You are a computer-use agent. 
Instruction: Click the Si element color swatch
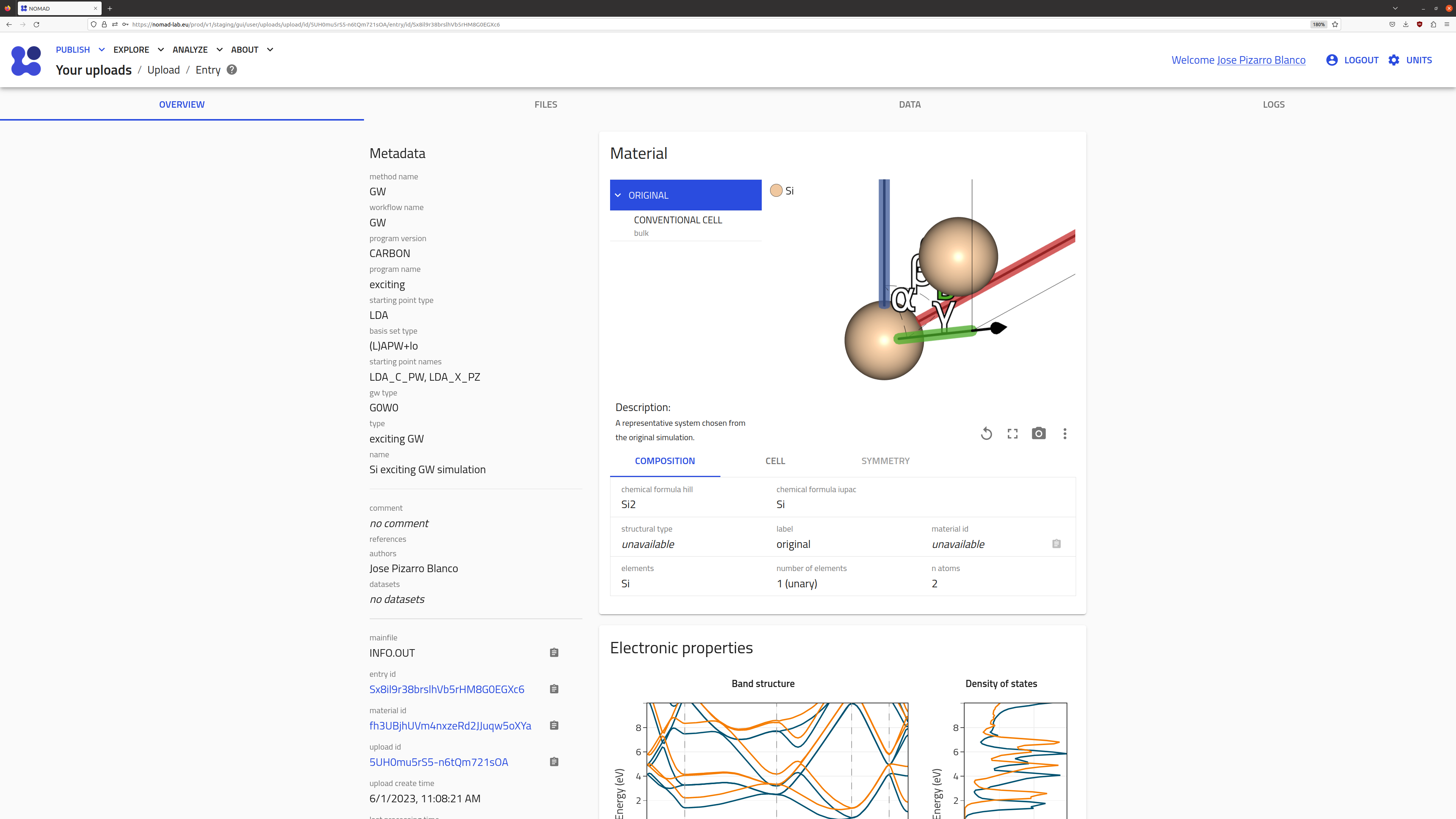tap(776, 190)
